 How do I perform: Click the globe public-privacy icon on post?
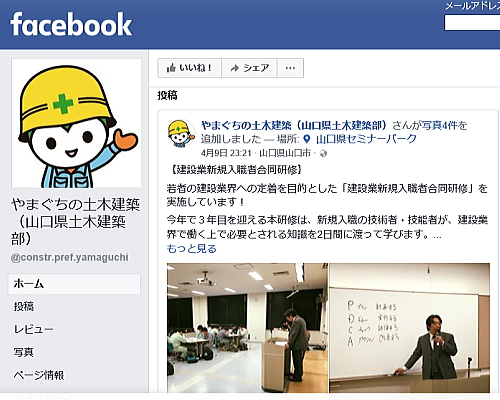pyautogui.click(x=323, y=153)
